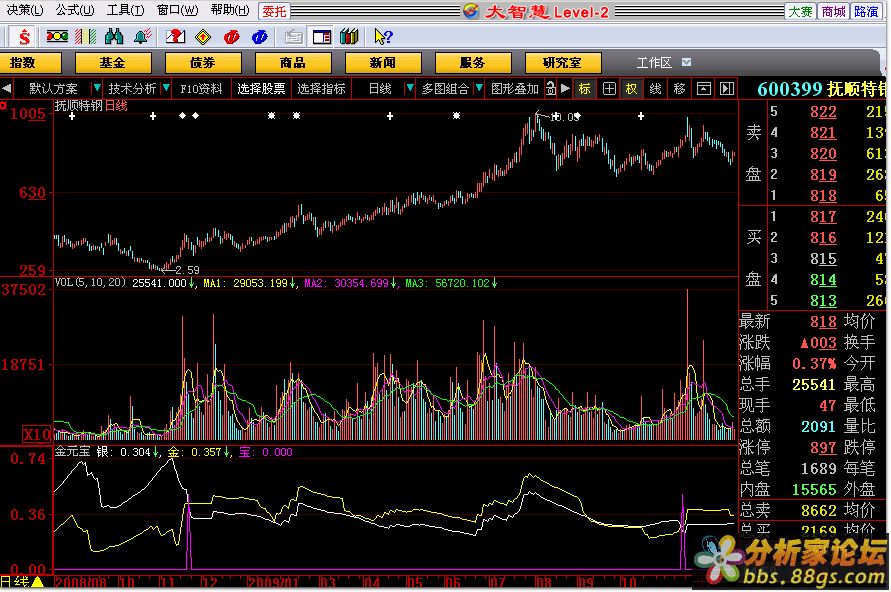
Task: Toggle the window layout panel icon
Action: pos(322,37)
